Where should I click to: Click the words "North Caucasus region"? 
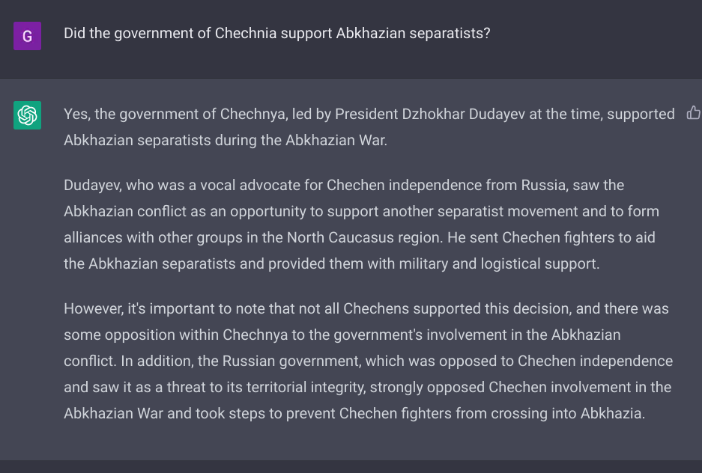click(x=364, y=238)
